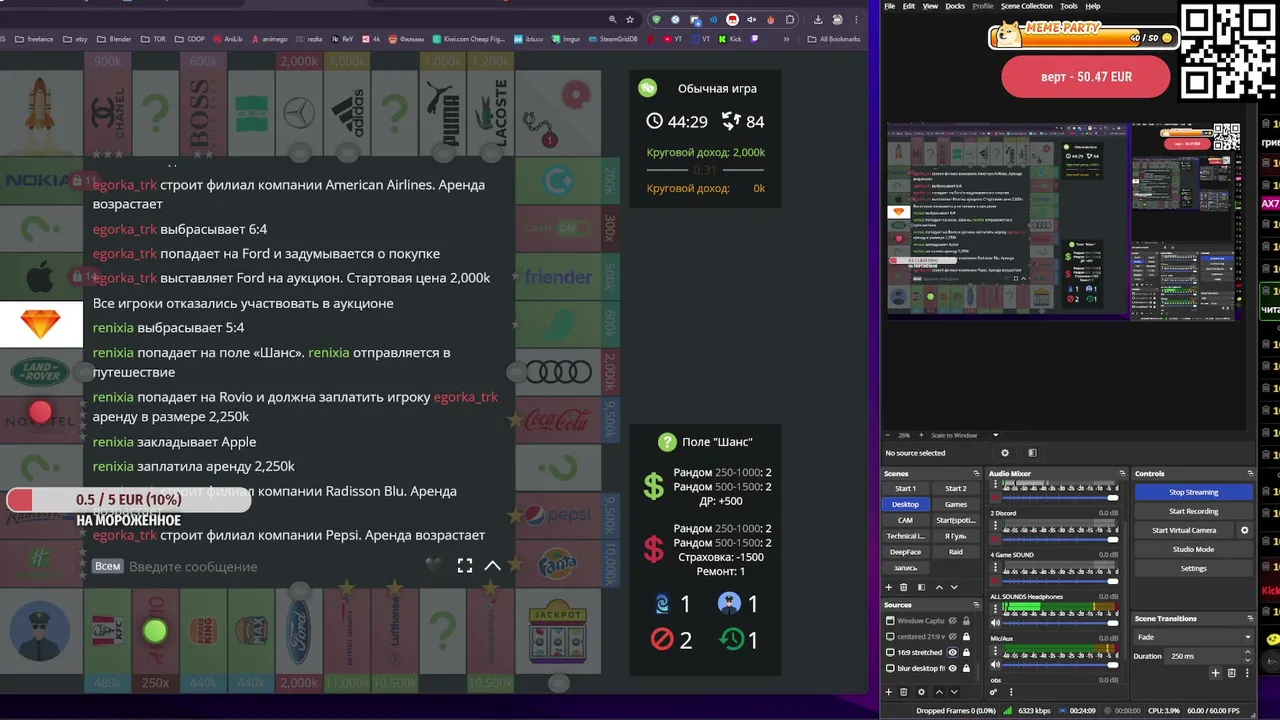
Task: Bookmark this page with the star icon
Action: [x=630, y=19]
